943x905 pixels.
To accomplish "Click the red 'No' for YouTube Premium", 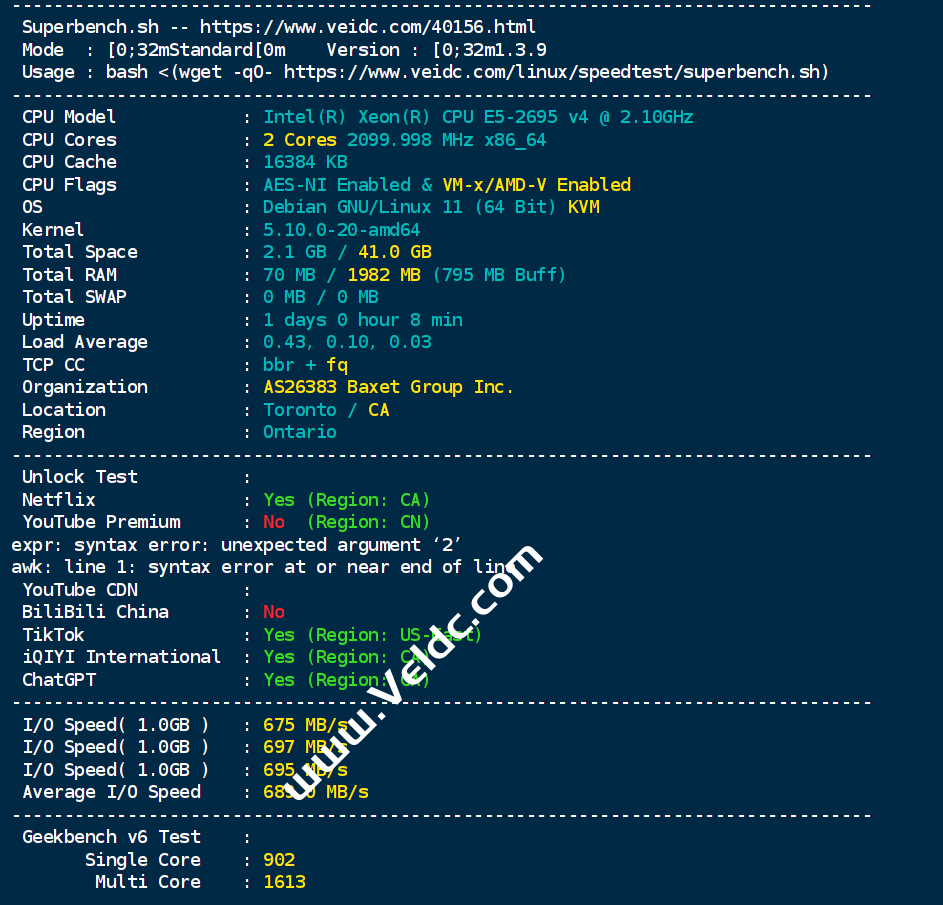I will pyautogui.click(x=274, y=523).
